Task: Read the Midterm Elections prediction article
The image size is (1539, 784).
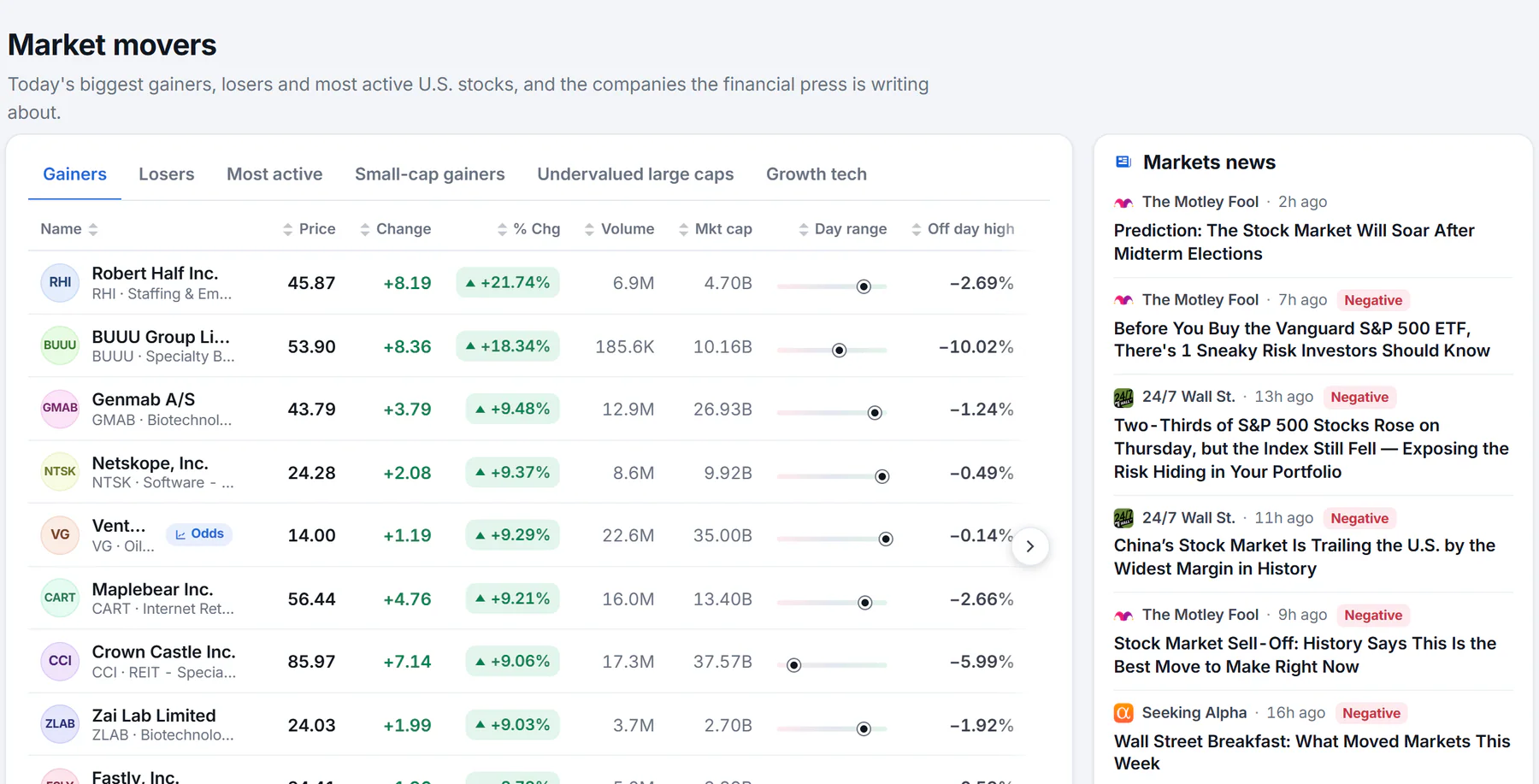Action: [x=1294, y=242]
